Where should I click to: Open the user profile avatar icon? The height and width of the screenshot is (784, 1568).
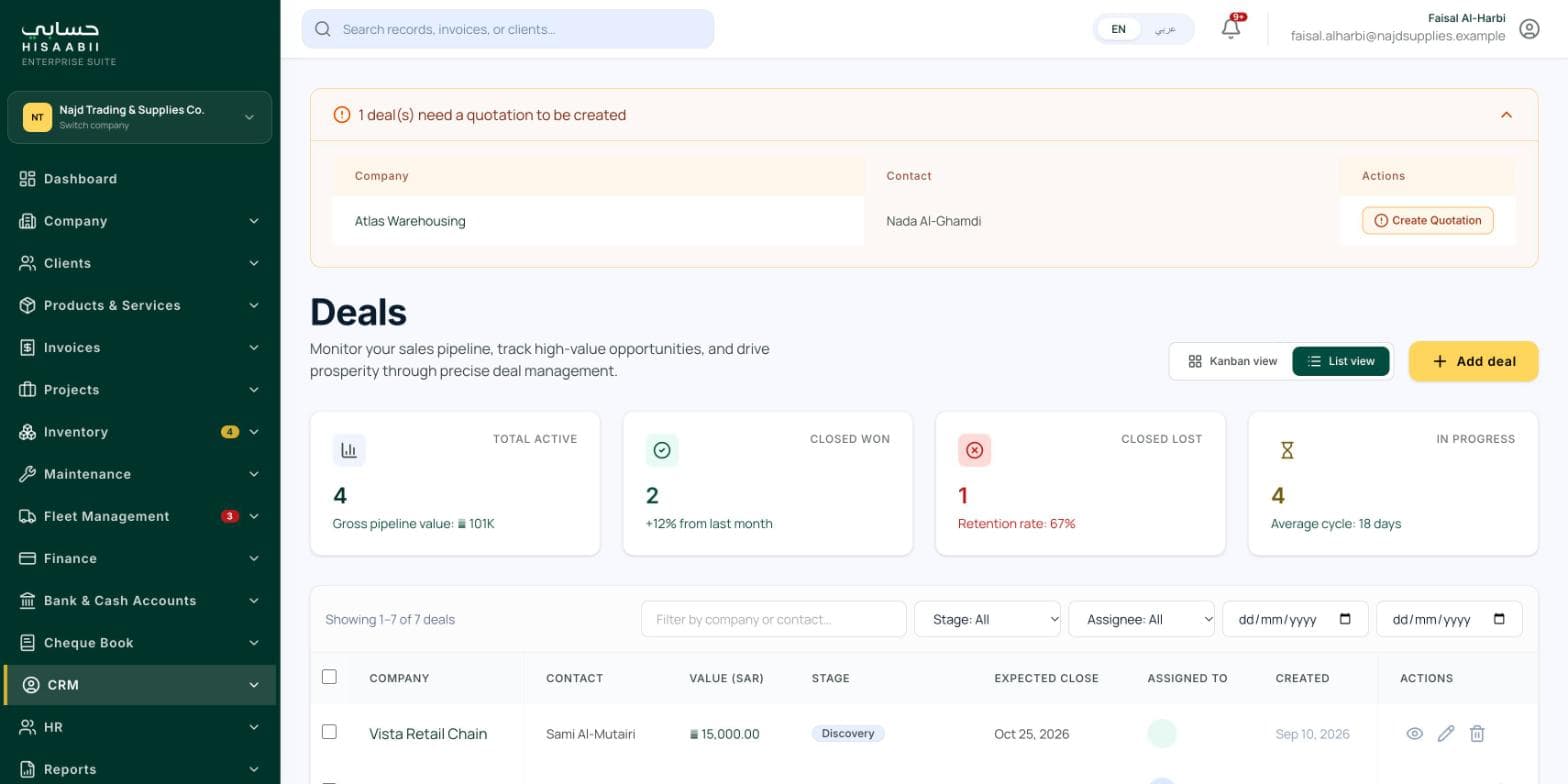coord(1529,29)
